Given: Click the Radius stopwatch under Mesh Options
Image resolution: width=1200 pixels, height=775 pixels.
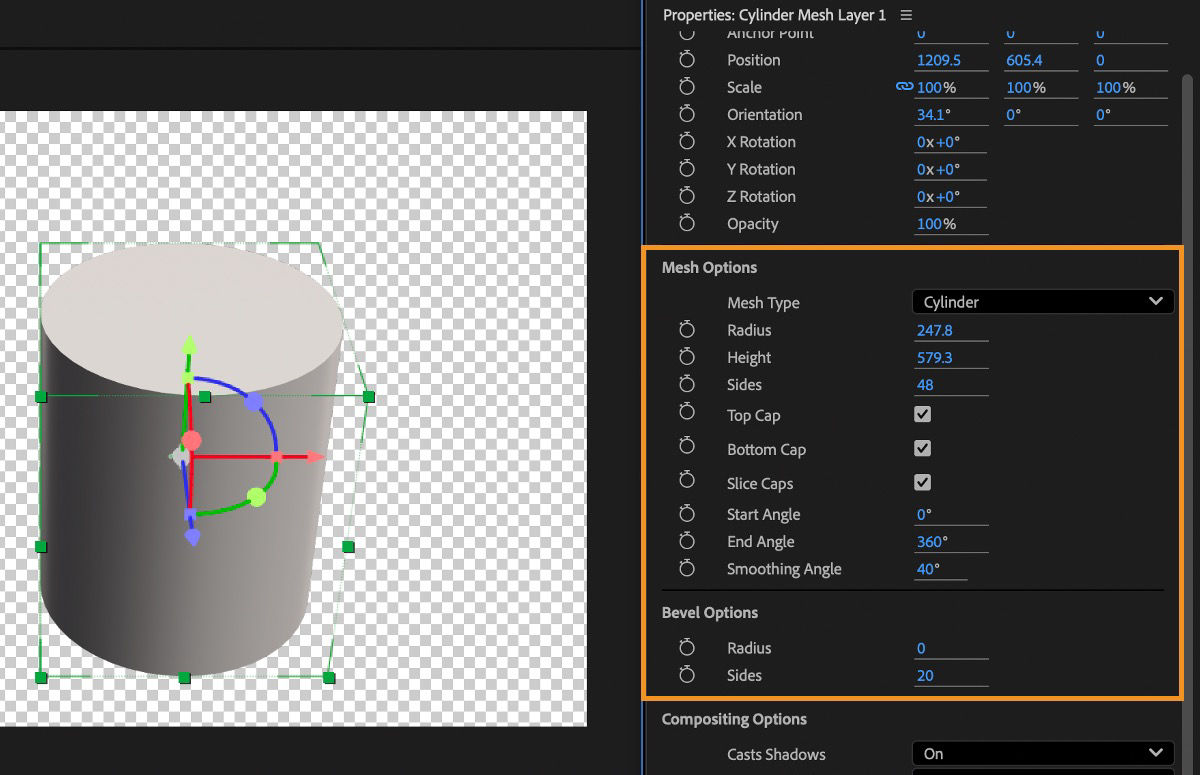Looking at the screenshot, I should click(686, 329).
